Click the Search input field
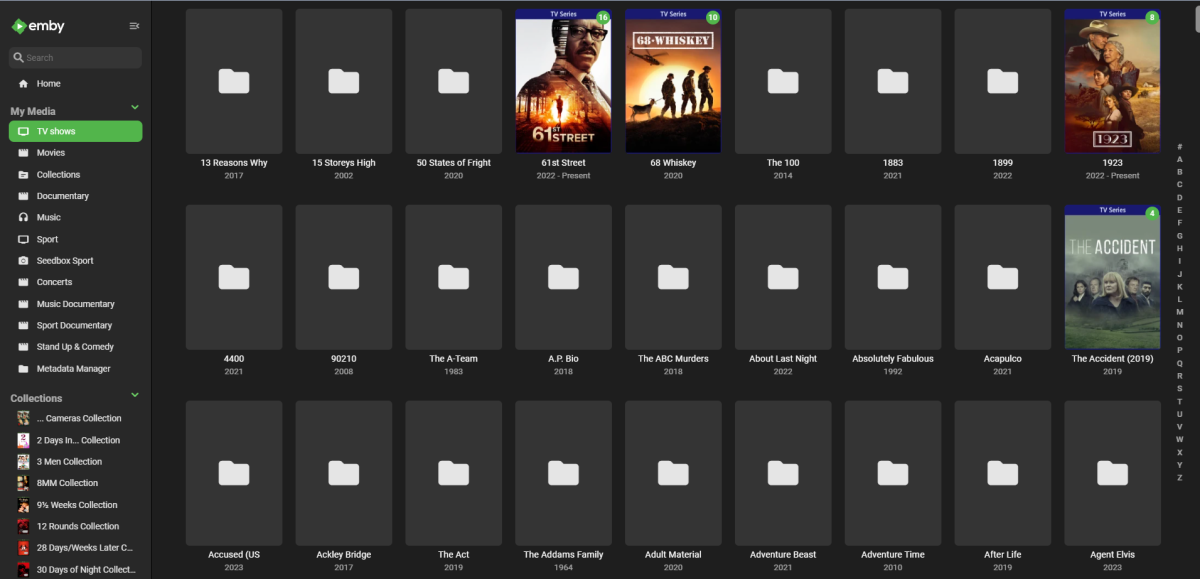1200x579 pixels. [x=75, y=57]
